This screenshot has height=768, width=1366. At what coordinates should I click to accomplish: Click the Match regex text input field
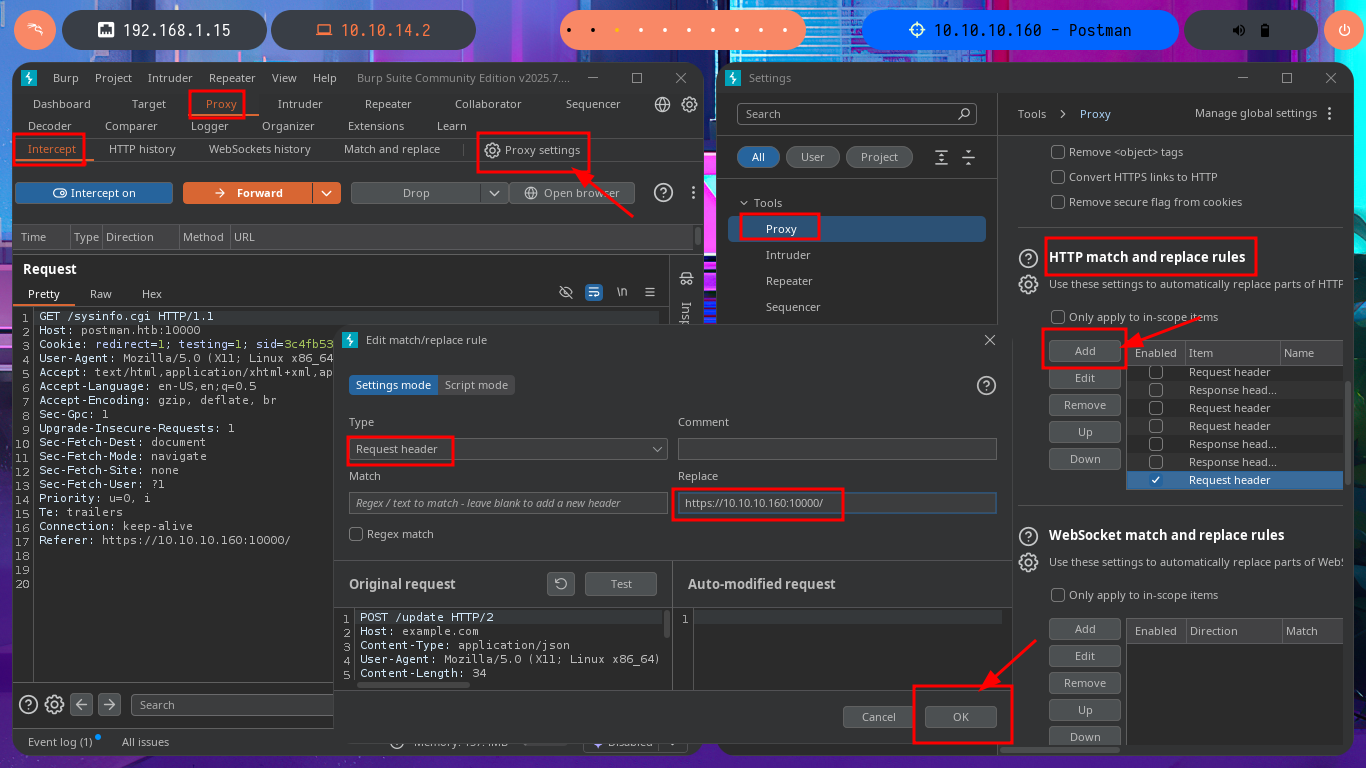(x=508, y=503)
